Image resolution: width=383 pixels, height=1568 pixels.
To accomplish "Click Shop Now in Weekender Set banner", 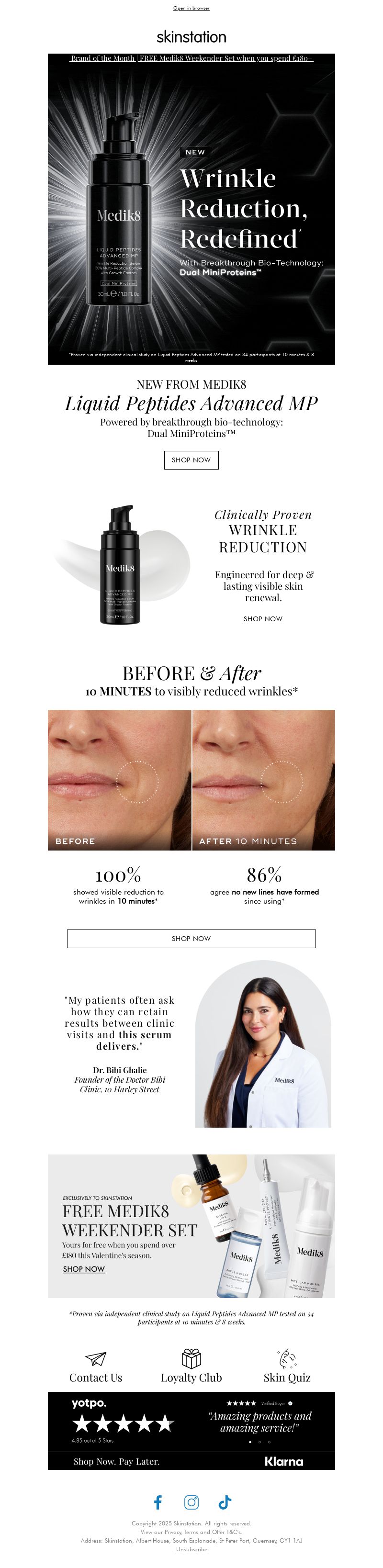I will (x=84, y=1269).
